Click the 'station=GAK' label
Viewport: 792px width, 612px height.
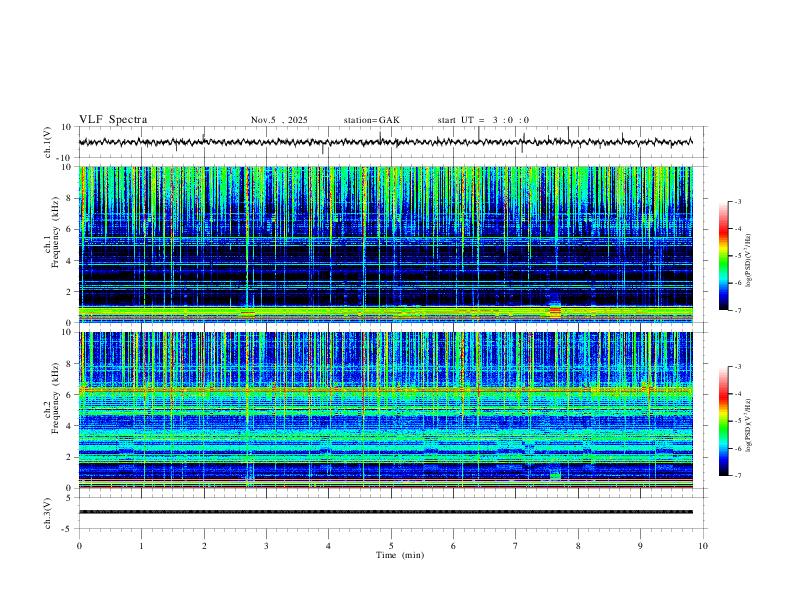tap(372, 120)
